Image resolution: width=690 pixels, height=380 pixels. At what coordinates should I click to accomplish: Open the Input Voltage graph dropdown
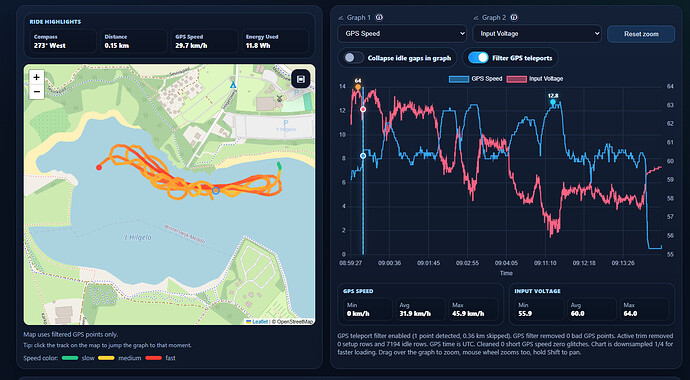(x=537, y=33)
